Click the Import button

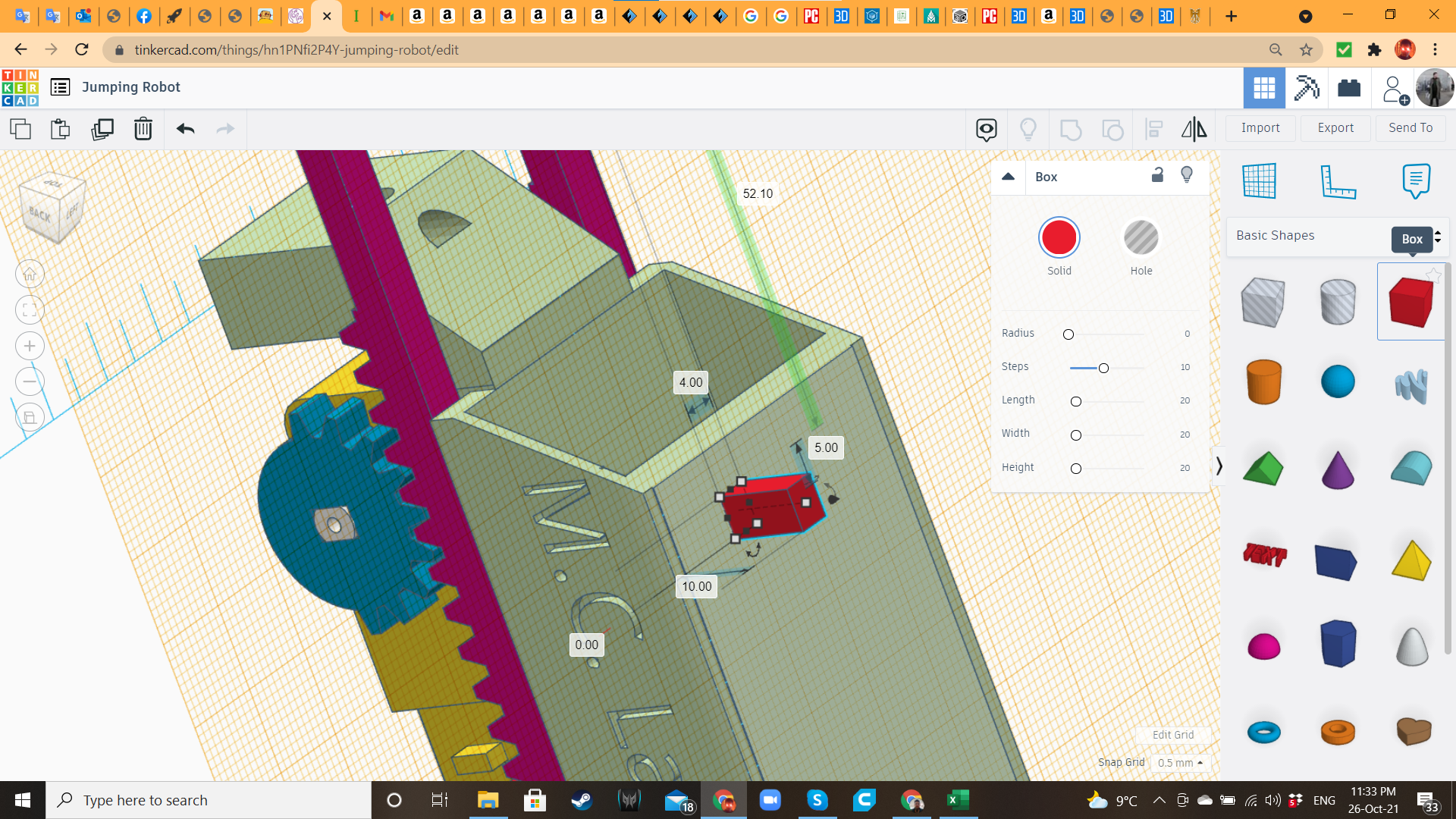(1260, 127)
